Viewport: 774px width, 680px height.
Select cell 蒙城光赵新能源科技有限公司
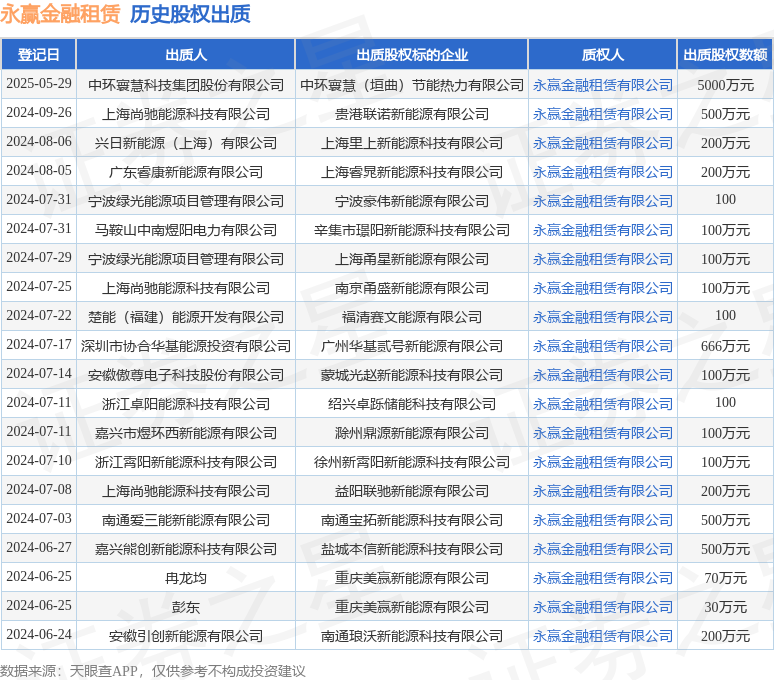tap(412, 375)
